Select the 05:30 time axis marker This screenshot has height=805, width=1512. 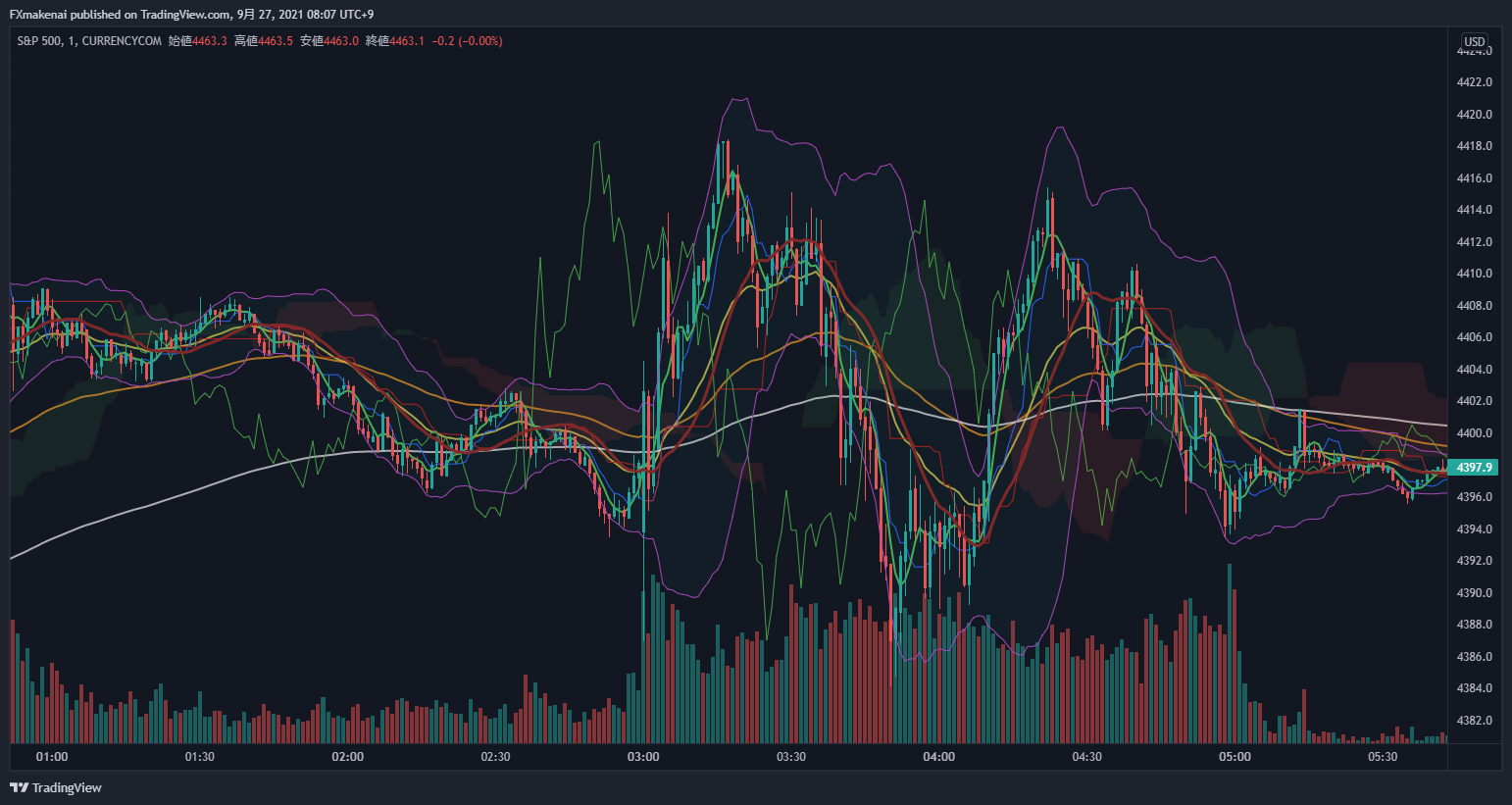point(1383,757)
